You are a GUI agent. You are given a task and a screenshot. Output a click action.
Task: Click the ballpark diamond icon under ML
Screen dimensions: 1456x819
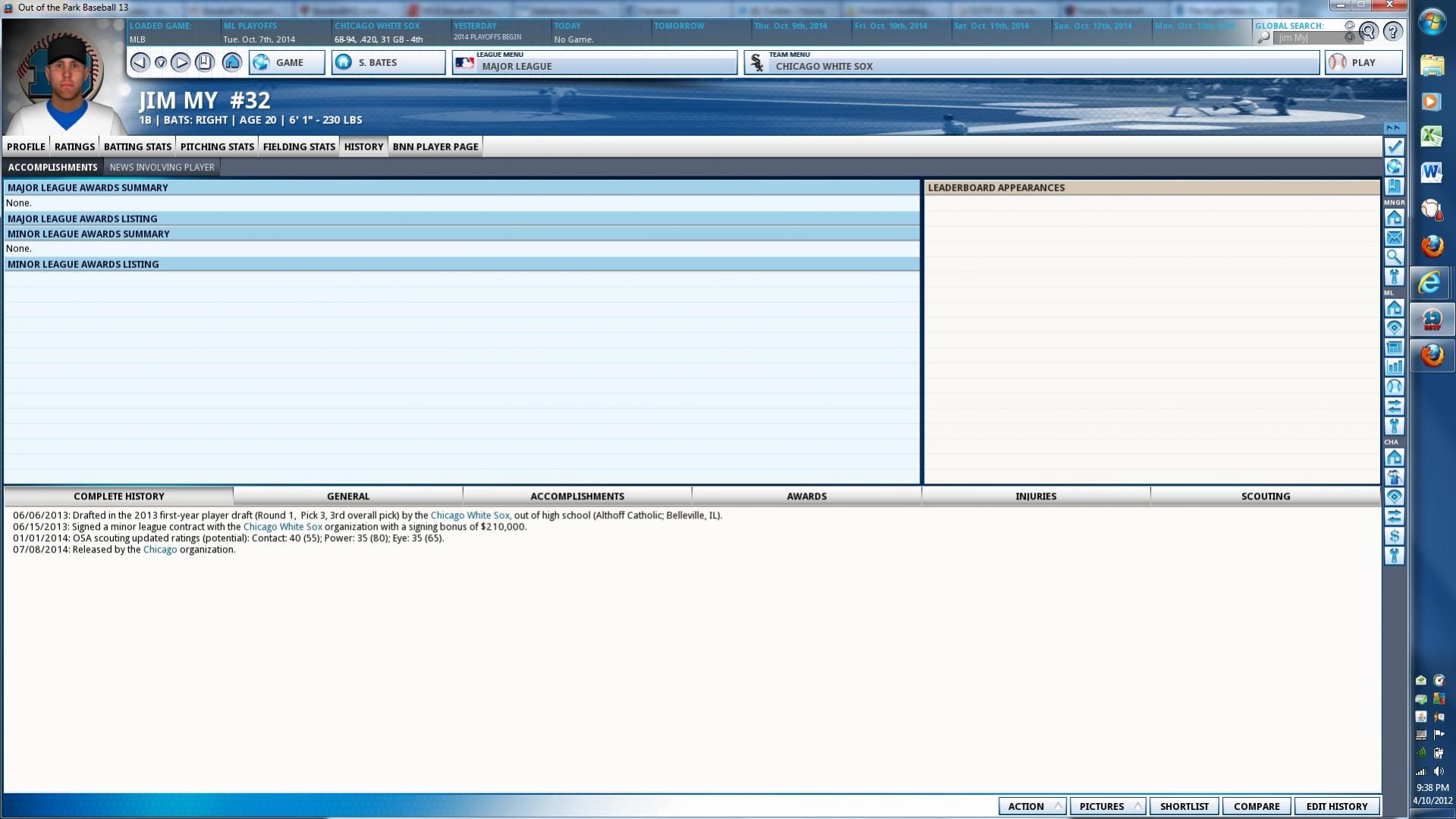click(1395, 328)
